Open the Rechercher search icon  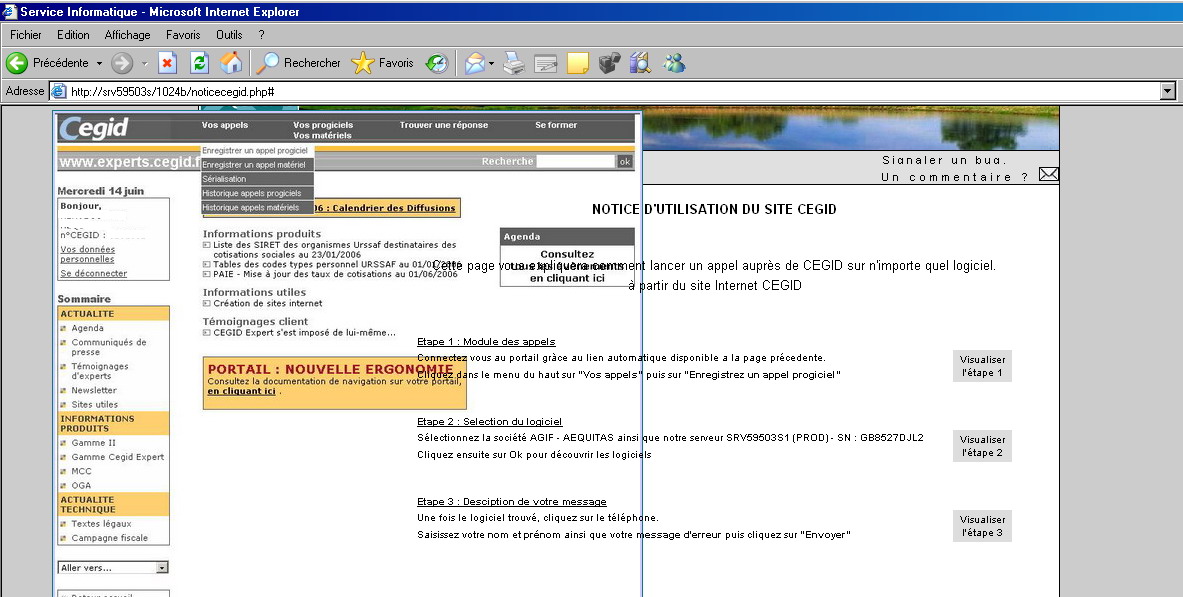(x=267, y=63)
